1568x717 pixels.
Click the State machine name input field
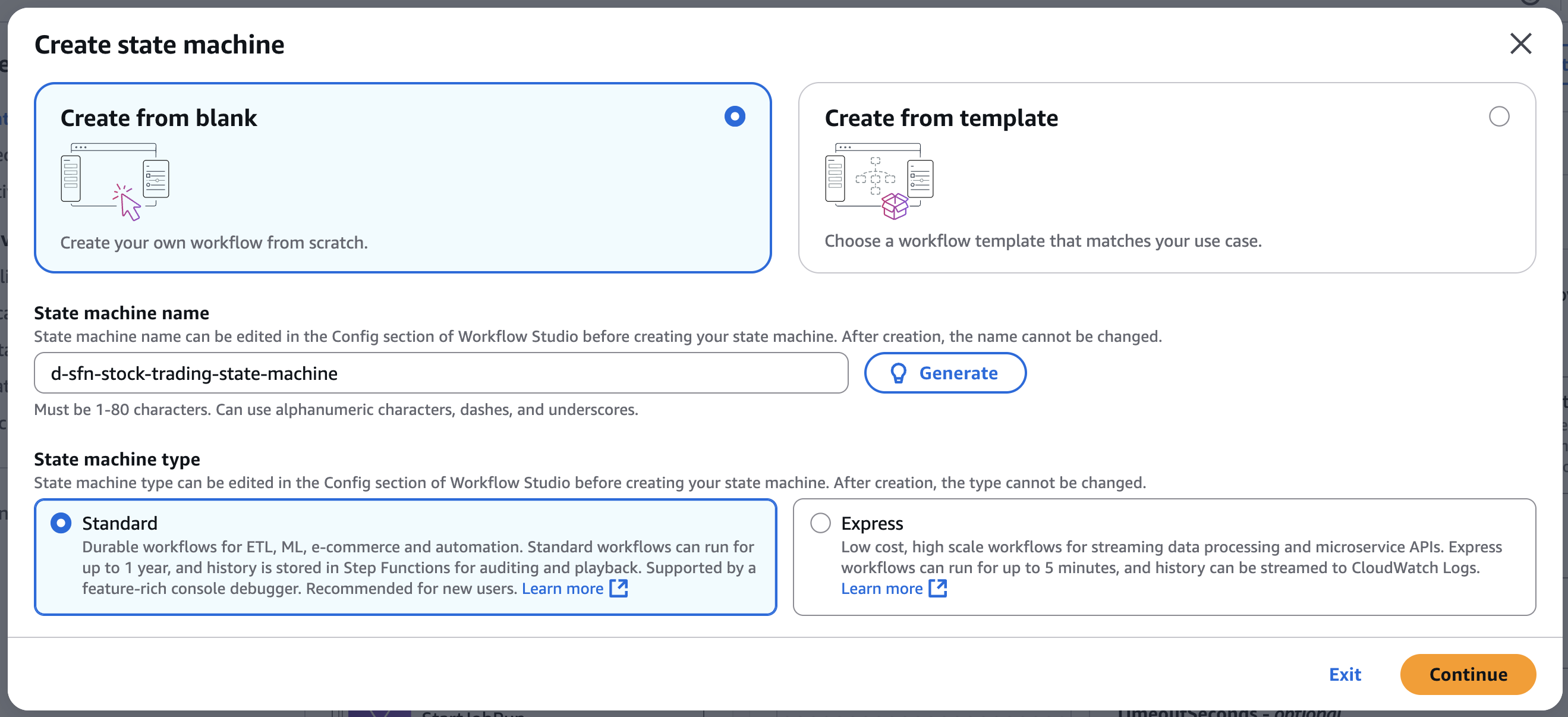(x=440, y=373)
